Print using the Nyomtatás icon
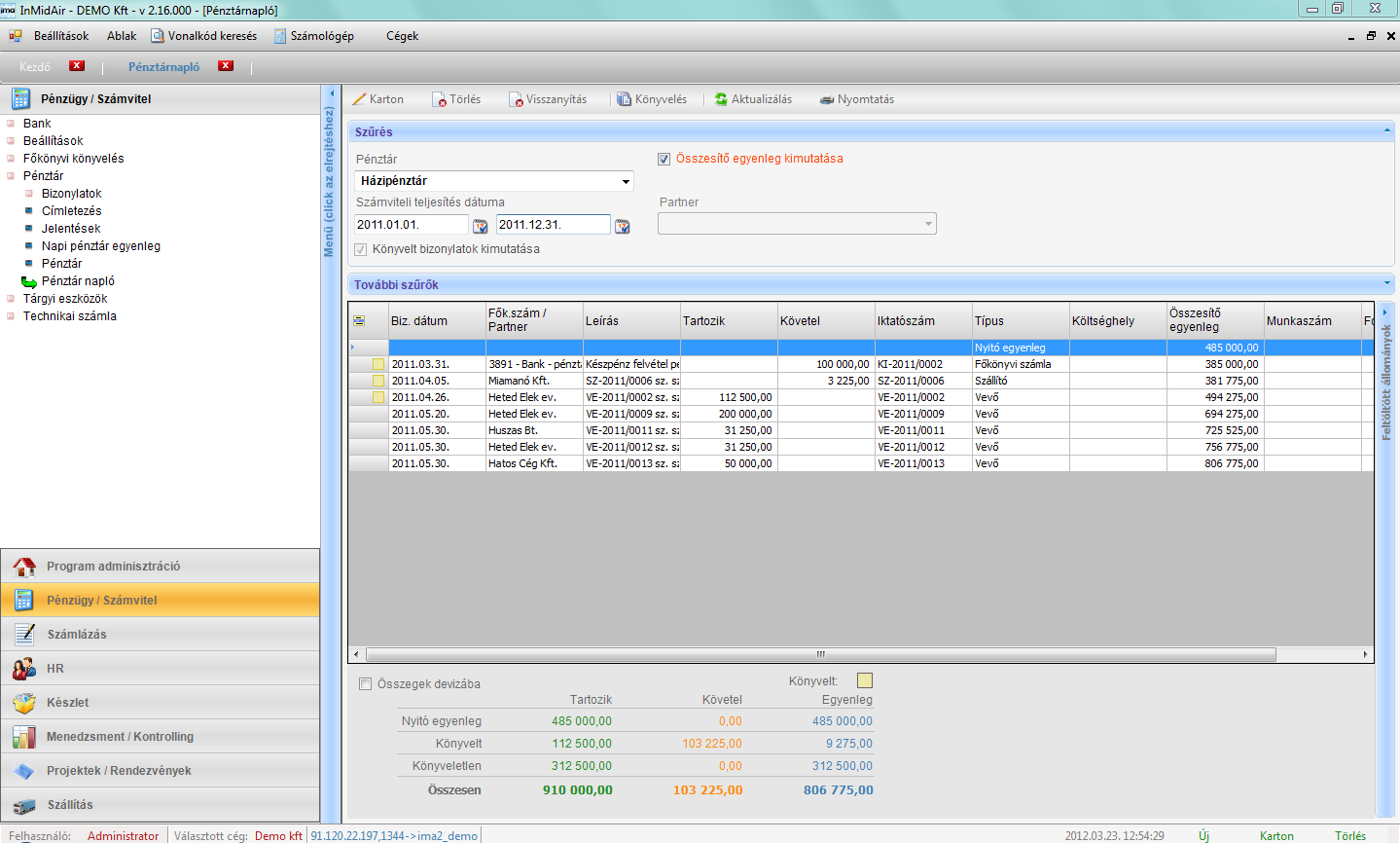Image resolution: width=1400 pixels, height=843 pixels. coord(827,99)
